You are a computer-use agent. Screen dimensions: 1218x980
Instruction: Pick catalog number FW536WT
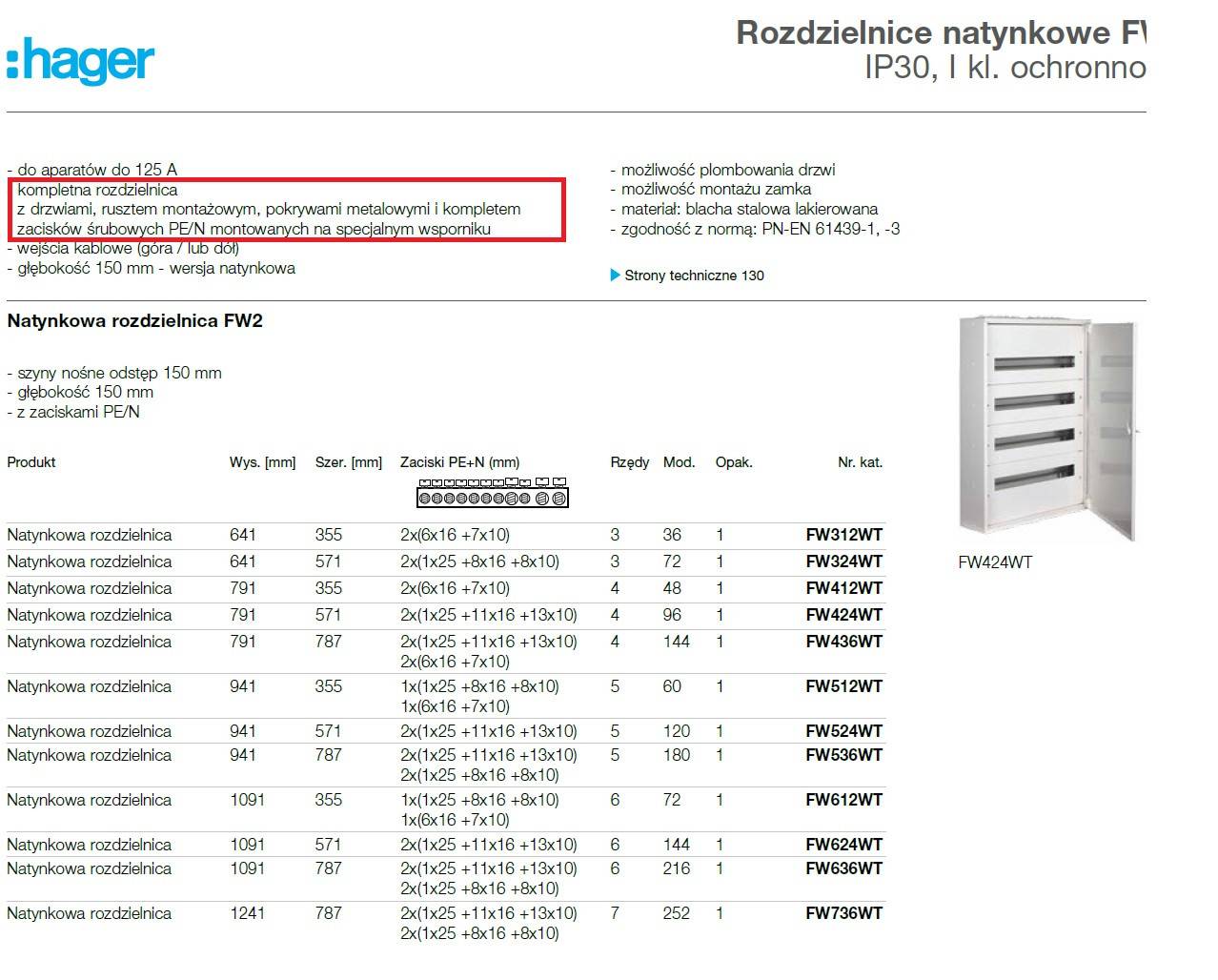(x=843, y=755)
